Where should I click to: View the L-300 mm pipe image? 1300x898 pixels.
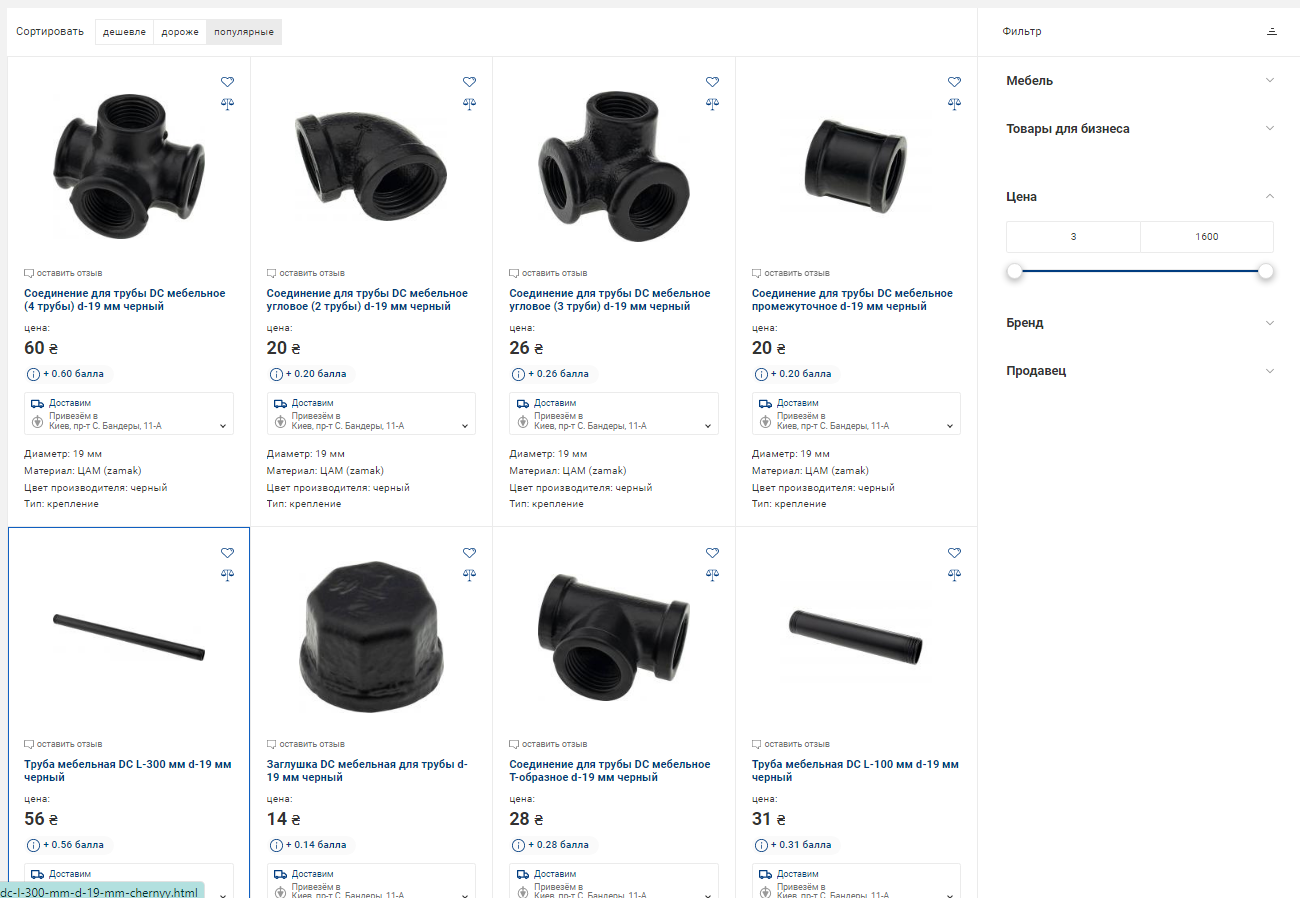click(x=129, y=636)
